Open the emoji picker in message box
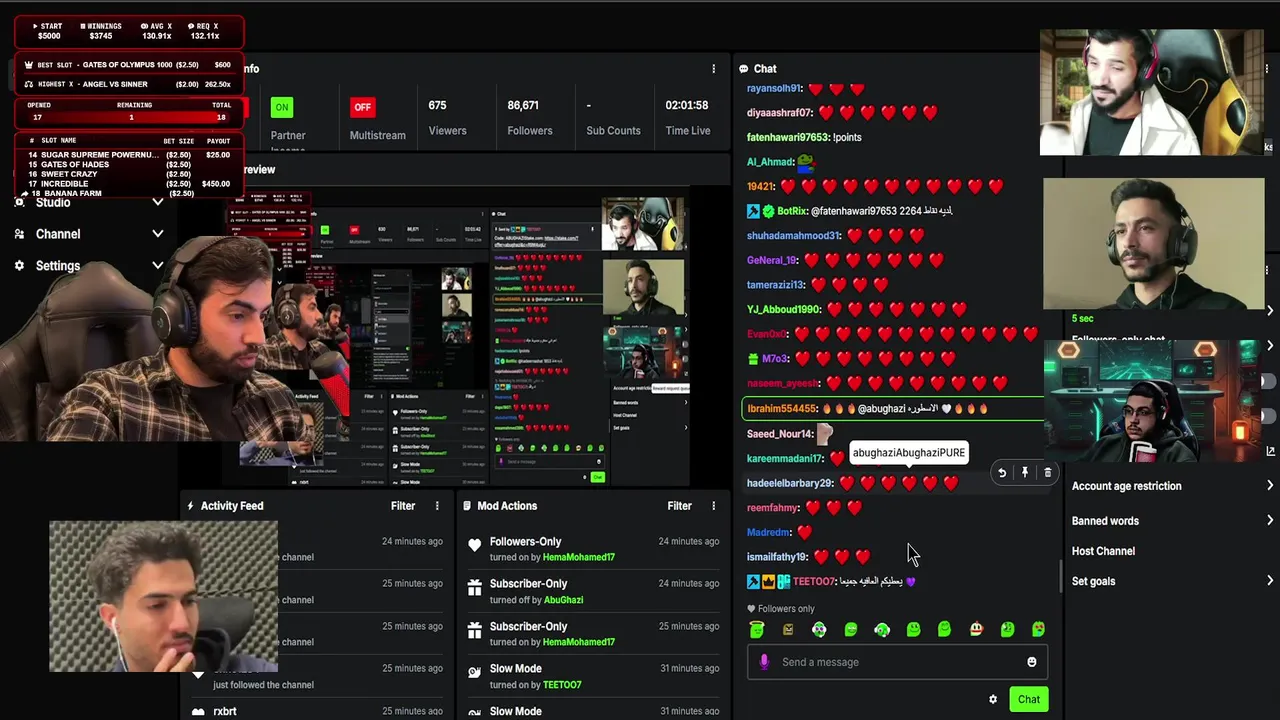 pyautogui.click(x=1032, y=662)
